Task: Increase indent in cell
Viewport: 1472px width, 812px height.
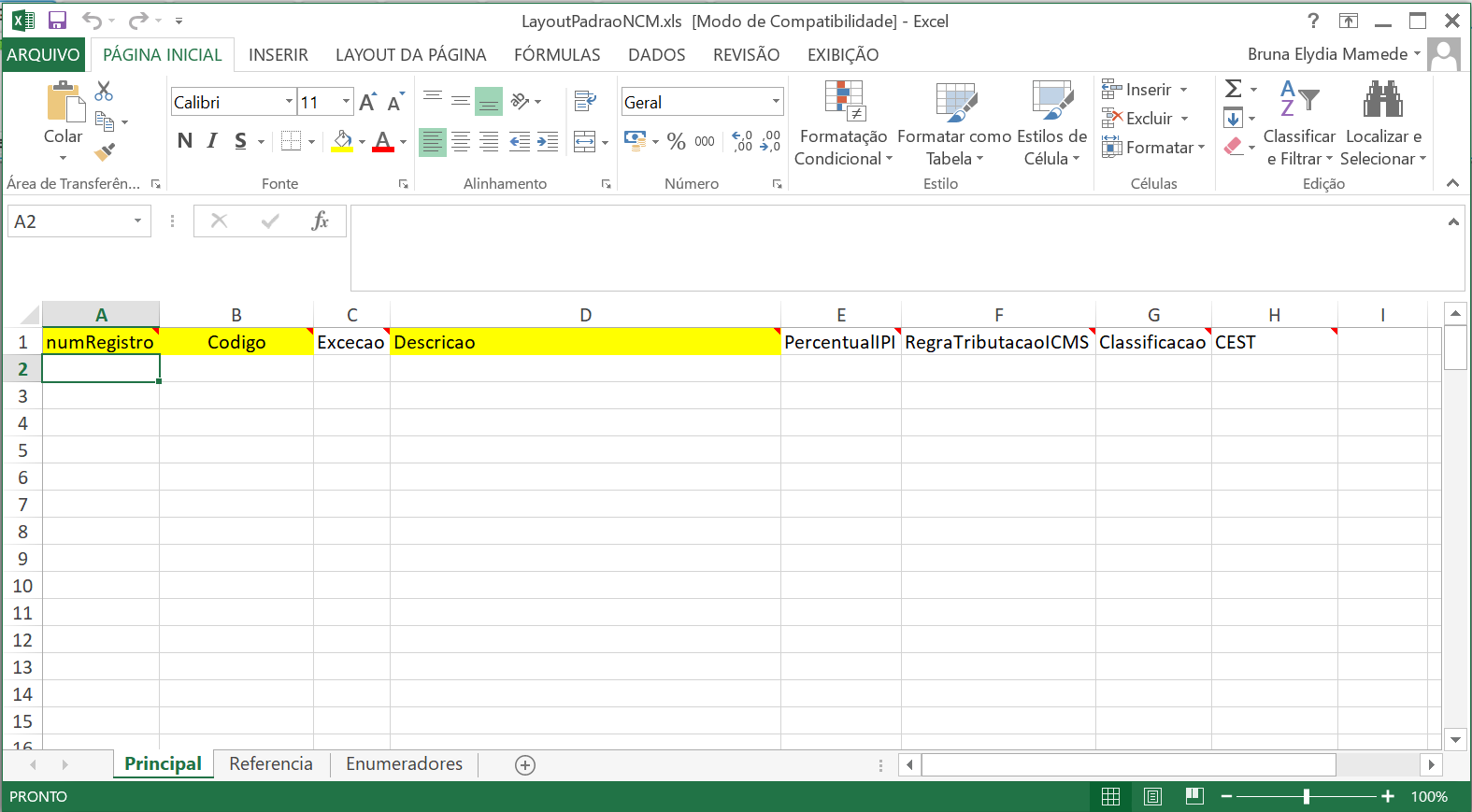Action: [549, 142]
